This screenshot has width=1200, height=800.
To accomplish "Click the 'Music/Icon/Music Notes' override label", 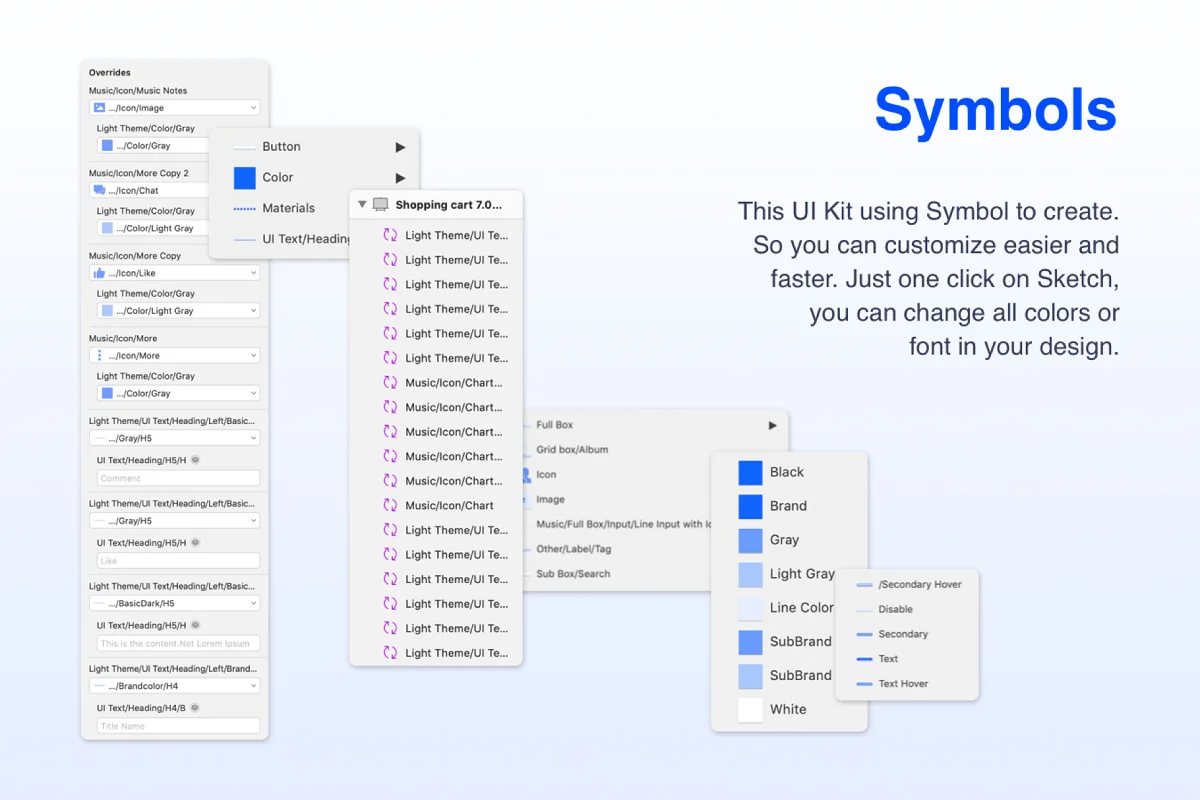I will click(x=138, y=91).
